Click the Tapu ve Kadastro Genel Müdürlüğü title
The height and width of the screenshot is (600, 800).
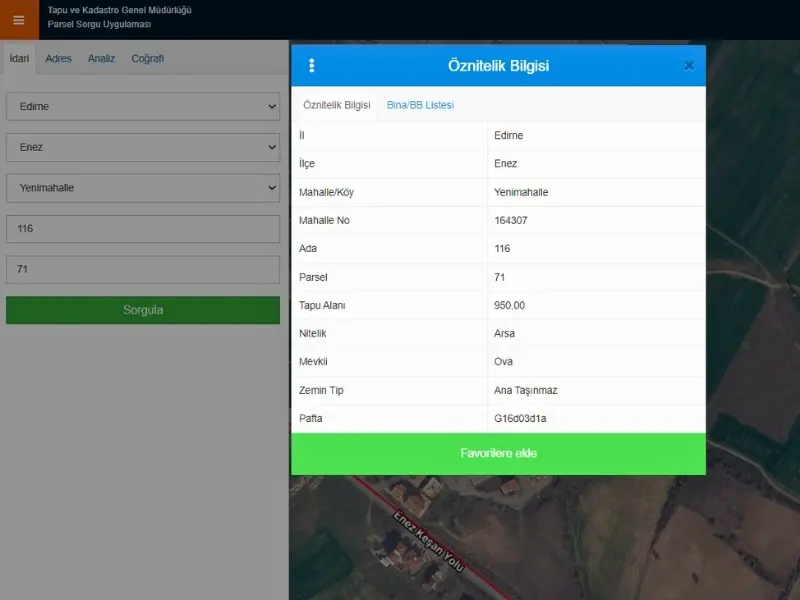(119, 10)
